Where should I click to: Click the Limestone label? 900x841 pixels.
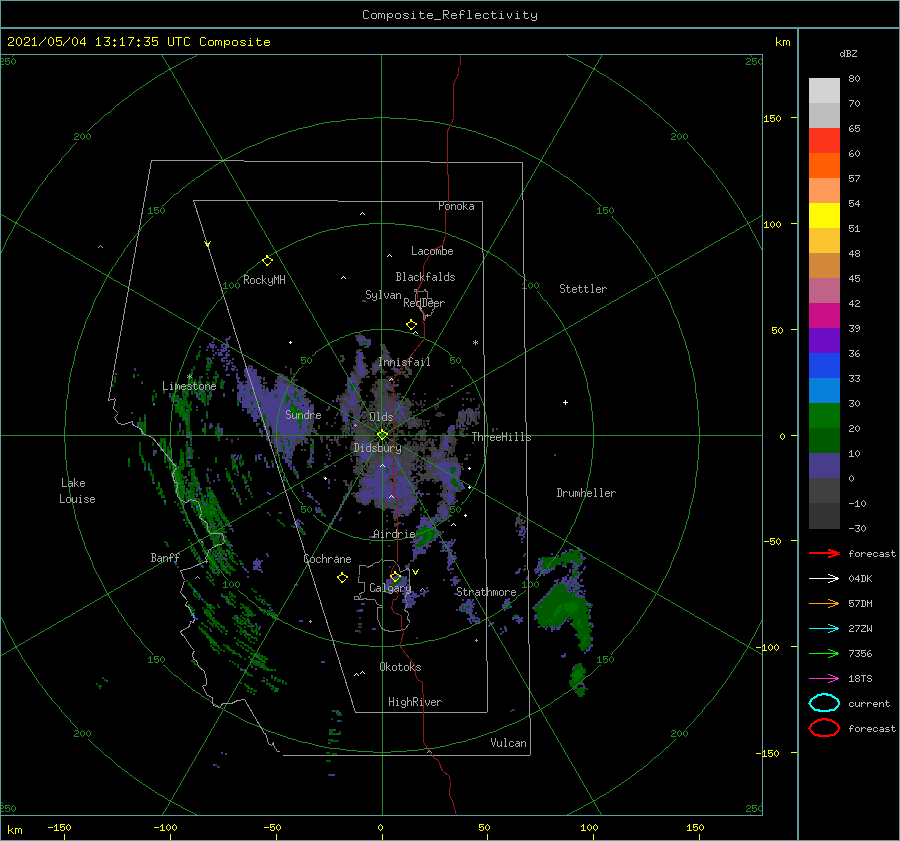189,386
